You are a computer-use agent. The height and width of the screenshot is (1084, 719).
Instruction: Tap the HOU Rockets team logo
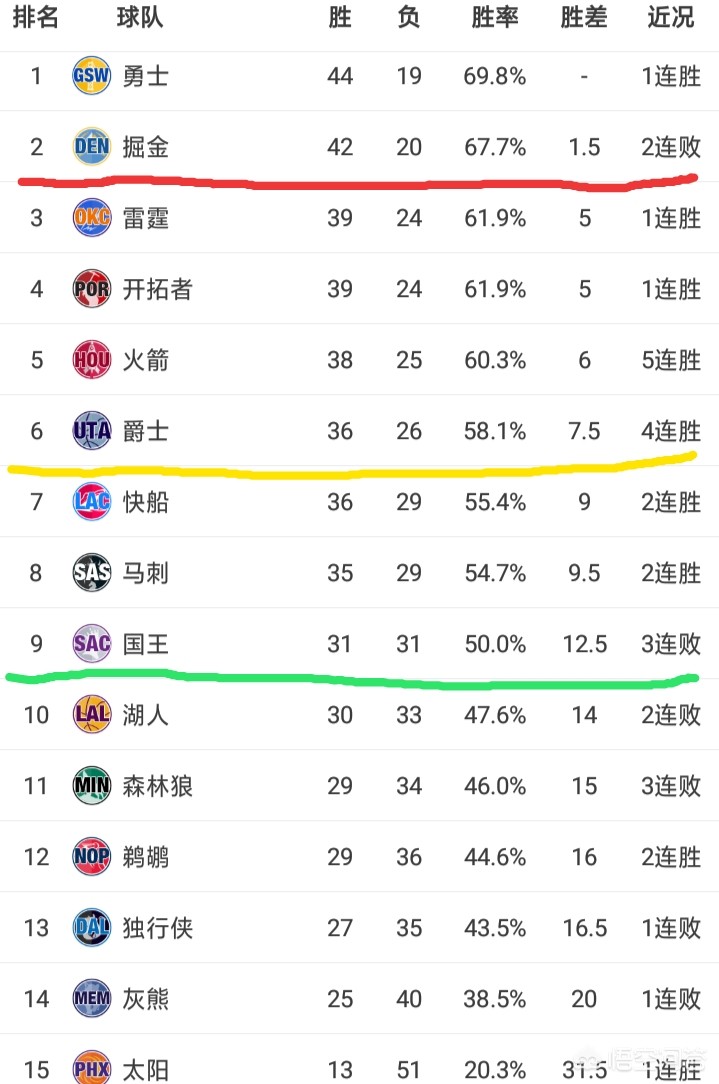(x=92, y=359)
